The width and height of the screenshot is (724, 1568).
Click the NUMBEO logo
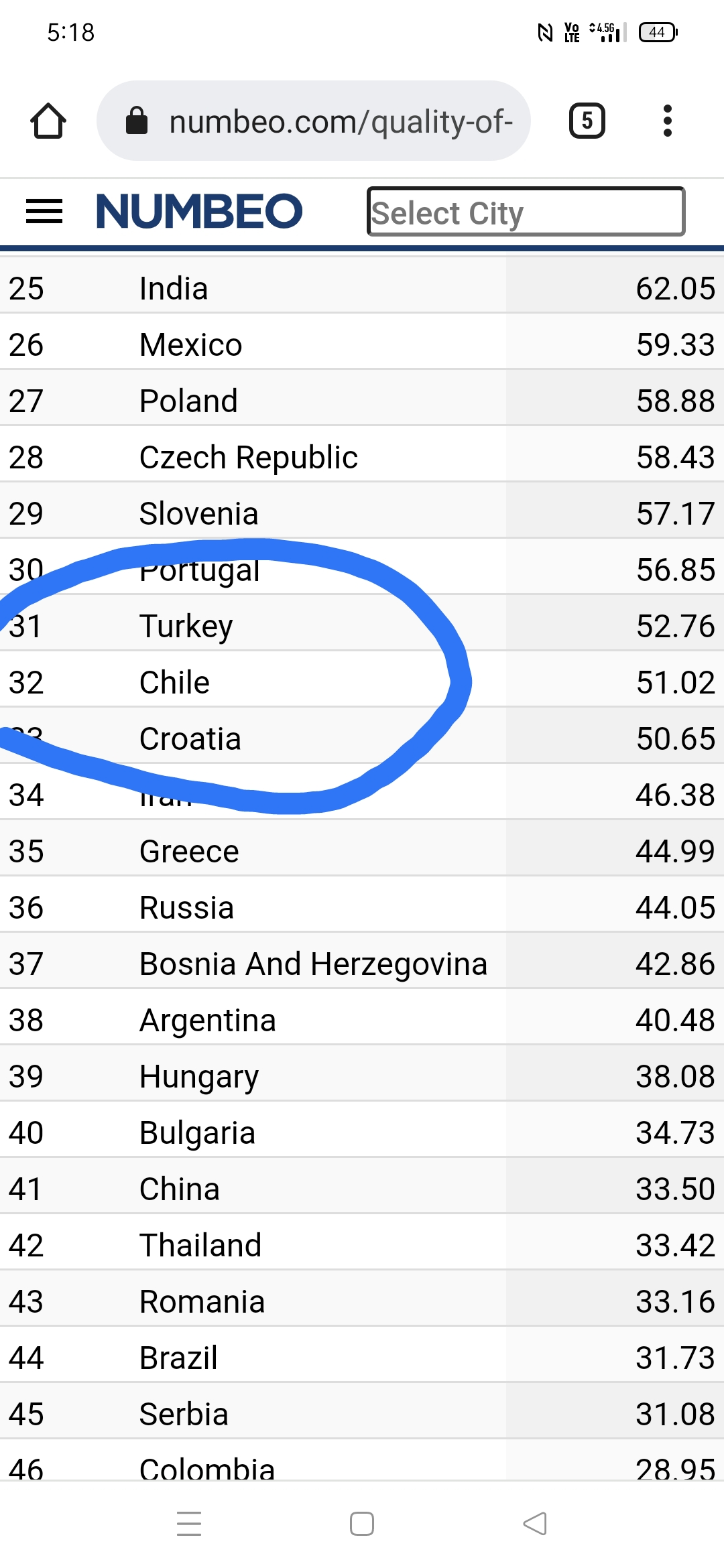200,211
